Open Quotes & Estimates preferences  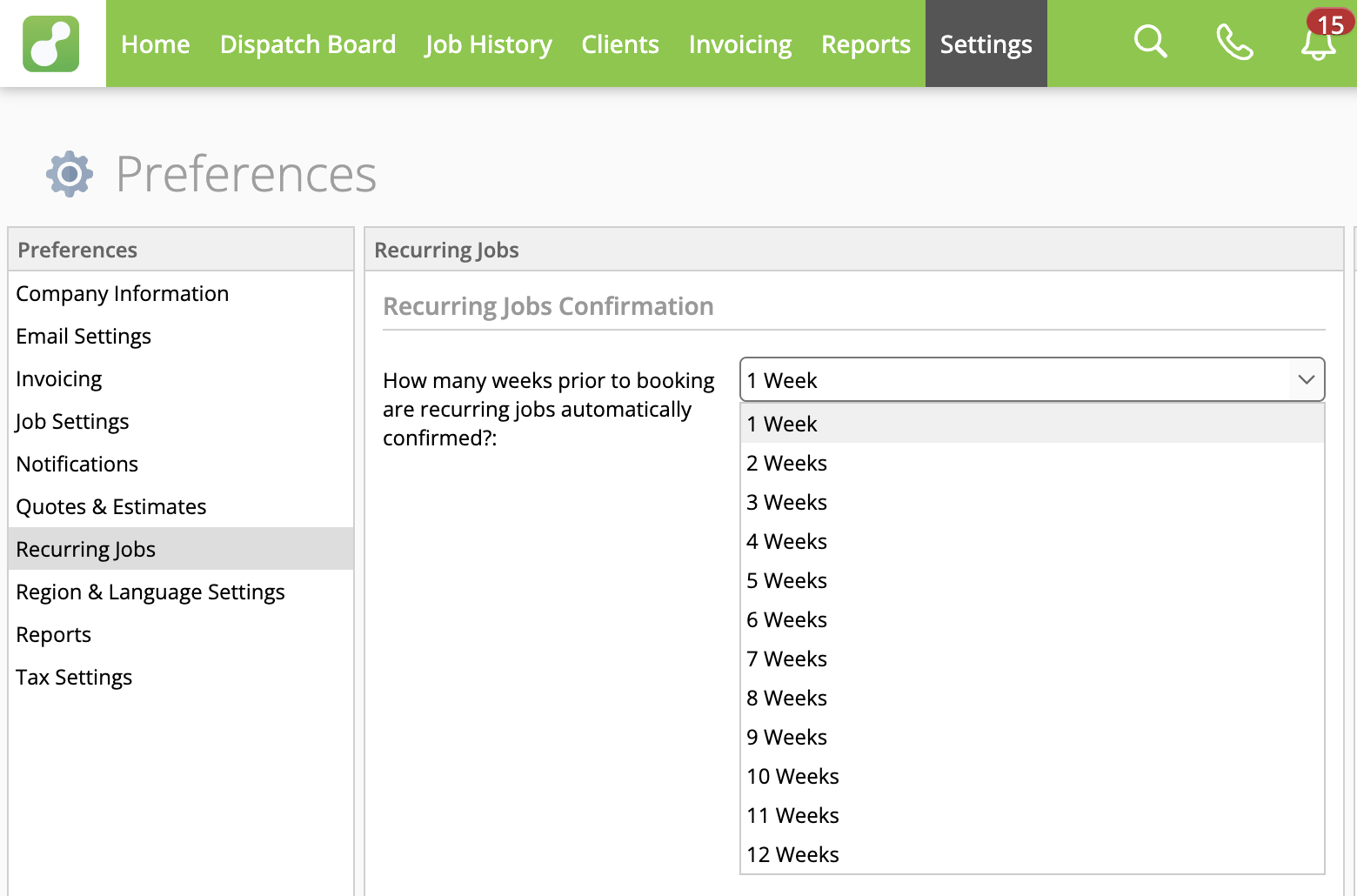click(x=111, y=507)
